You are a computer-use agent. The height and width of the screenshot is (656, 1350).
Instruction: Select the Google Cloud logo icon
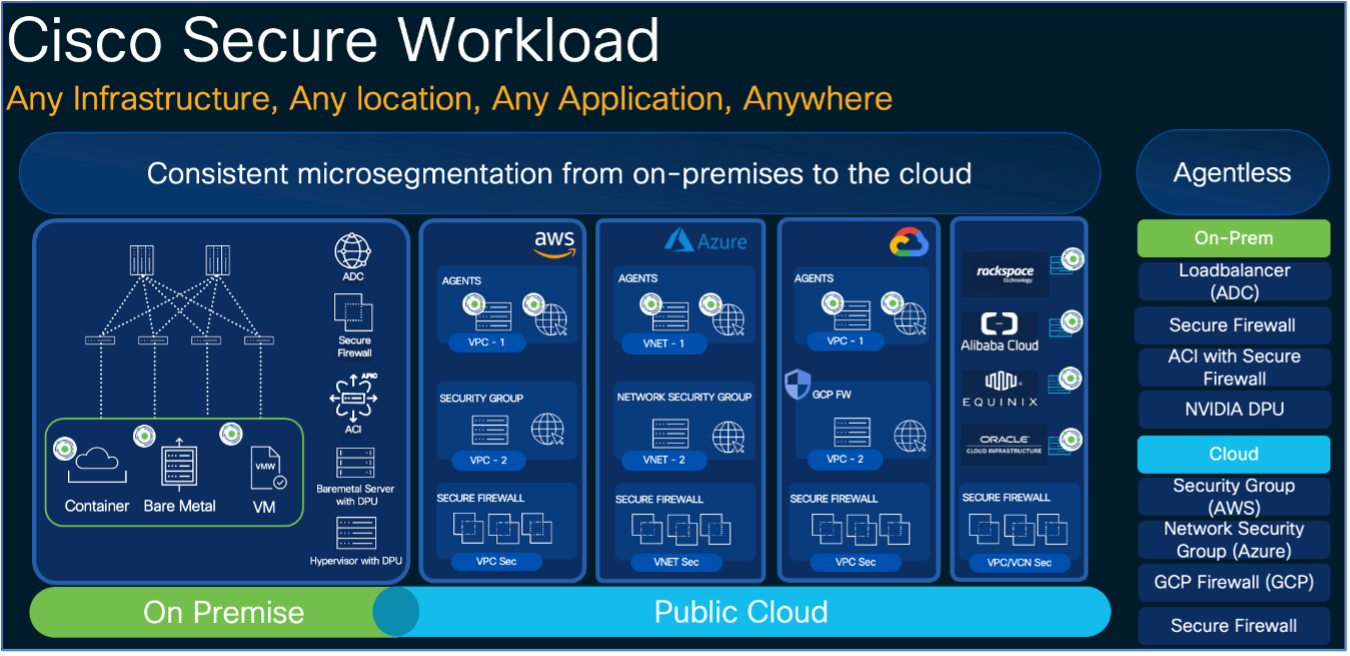pyautogui.click(x=910, y=242)
